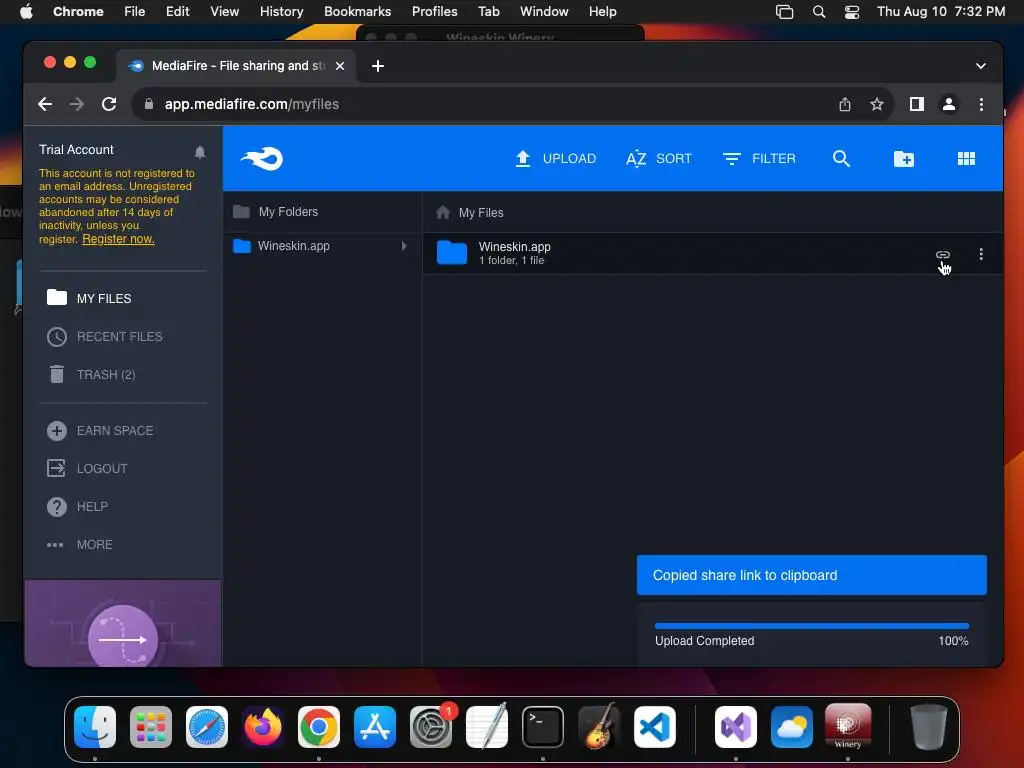
Task: Open Terminal from the dock
Action: point(543,727)
